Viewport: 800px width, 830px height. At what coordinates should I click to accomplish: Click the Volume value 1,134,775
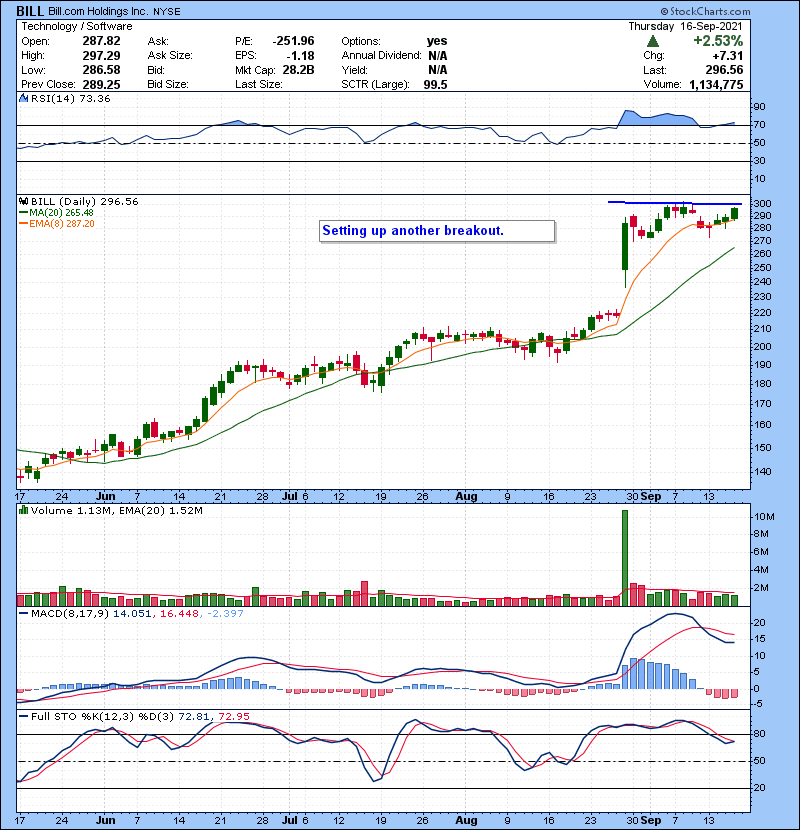[716, 85]
